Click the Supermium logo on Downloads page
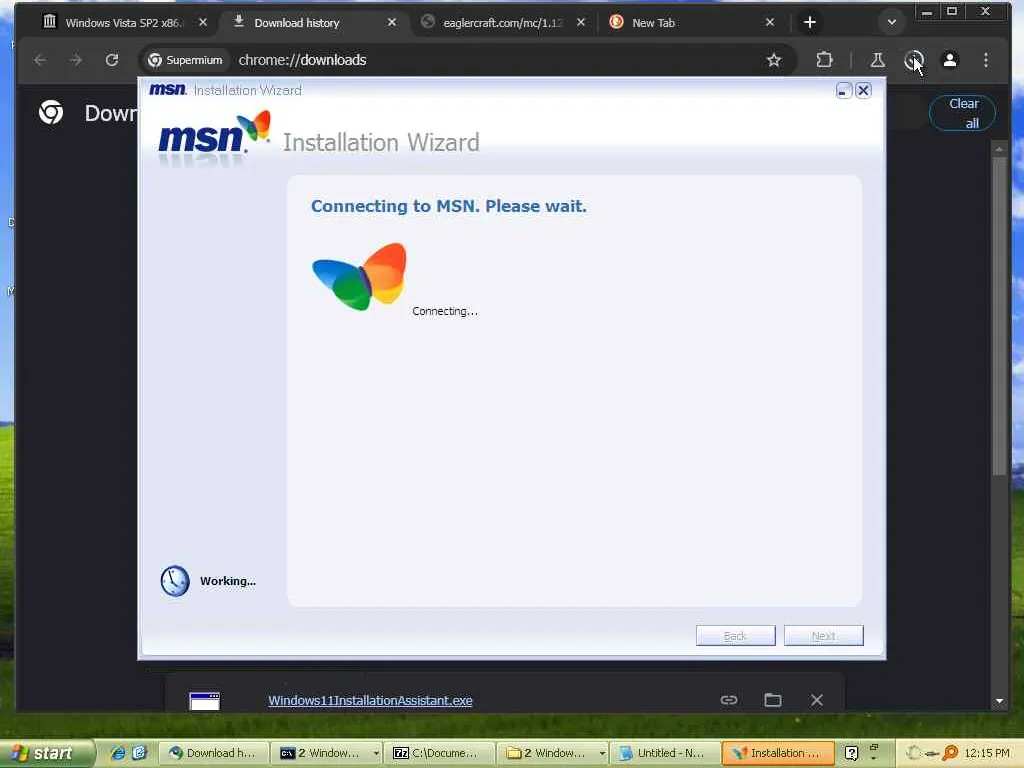 [51, 112]
